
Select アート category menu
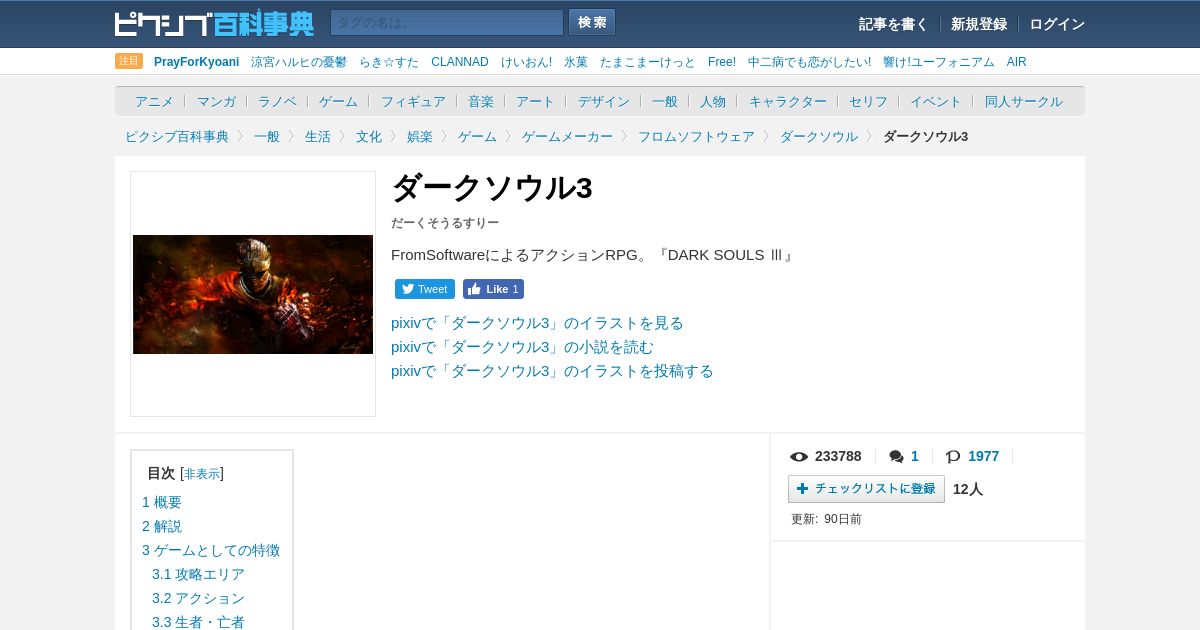click(x=535, y=101)
